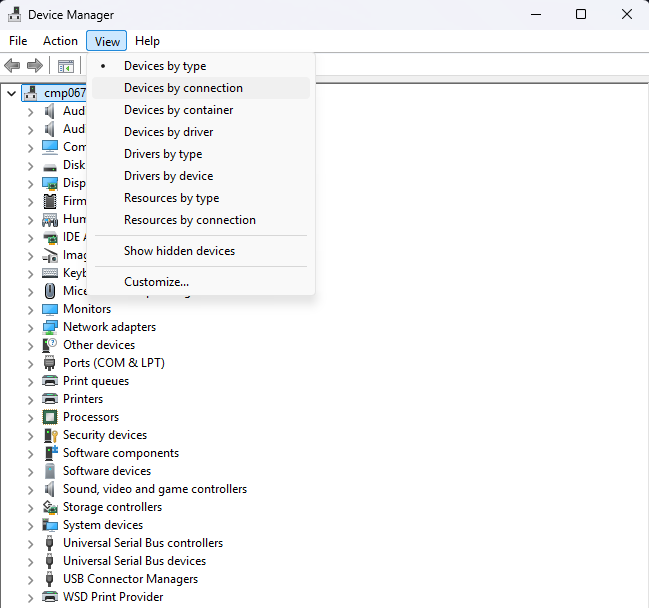Click the show/hide console tree toolbar icon
This screenshot has height=608, width=649.
point(65,66)
